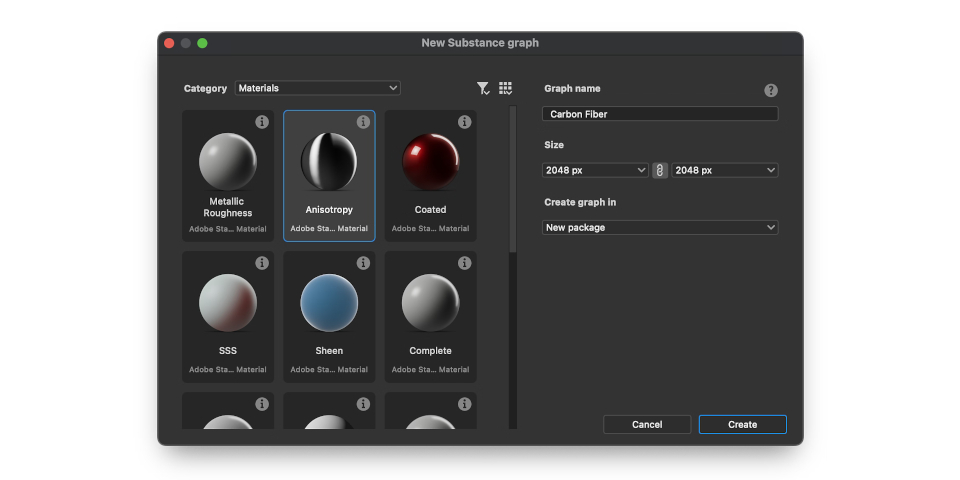Click info icon on Coated template

[x=464, y=122]
